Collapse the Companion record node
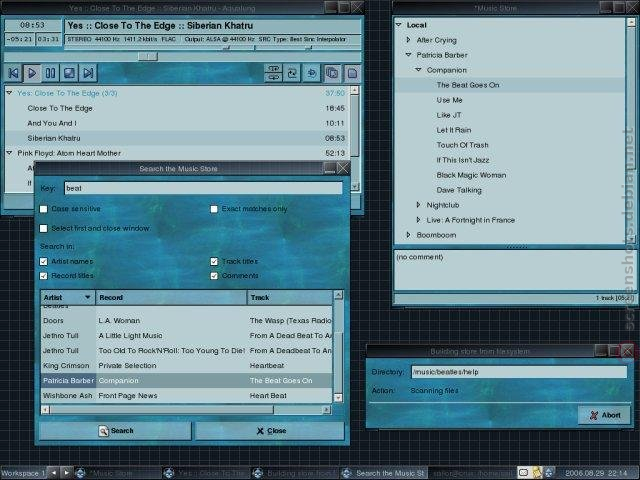The width and height of the screenshot is (640, 480). tap(418, 70)
